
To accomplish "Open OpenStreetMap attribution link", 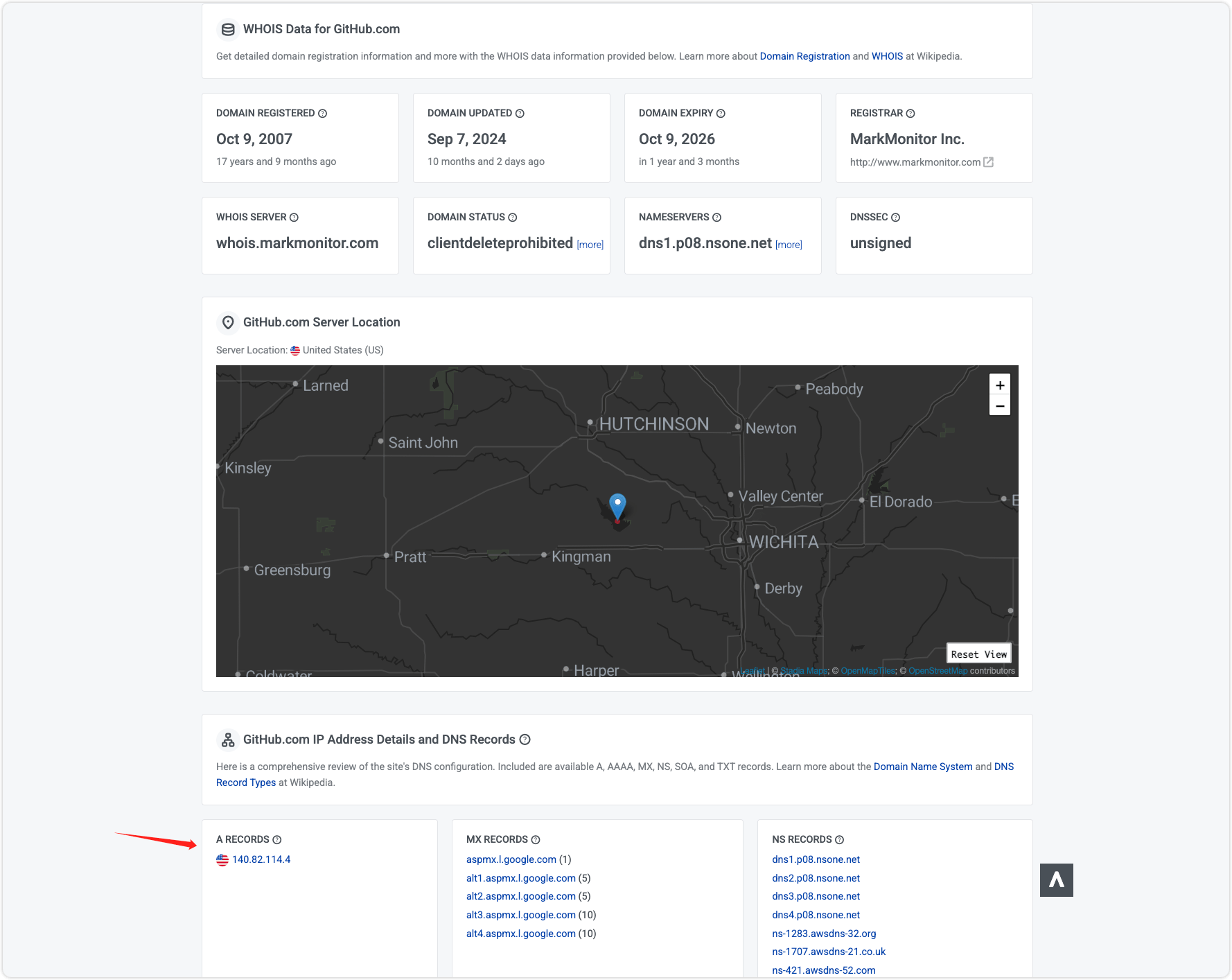I will pyautogui.click(x=938, y=671).
